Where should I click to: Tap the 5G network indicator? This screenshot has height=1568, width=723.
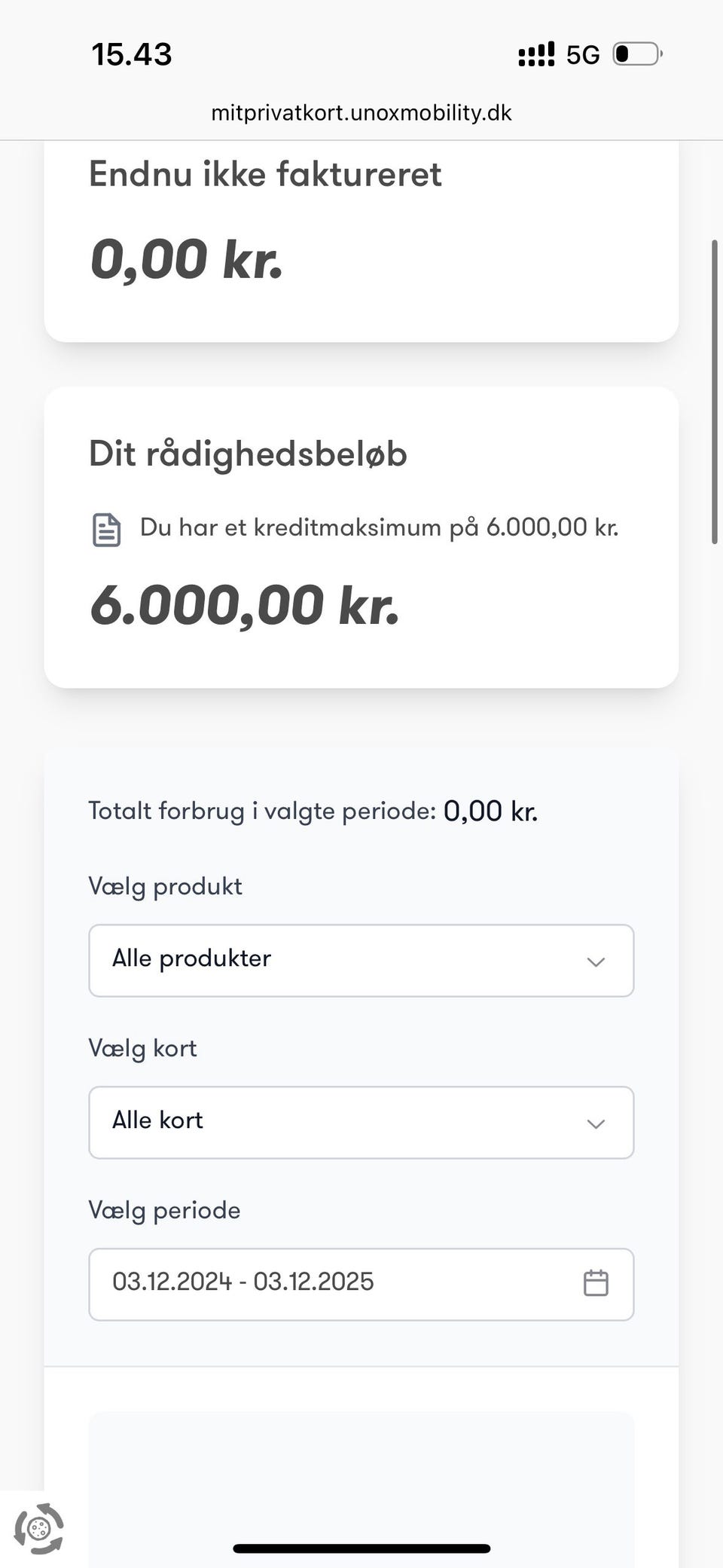pos(583,55)
